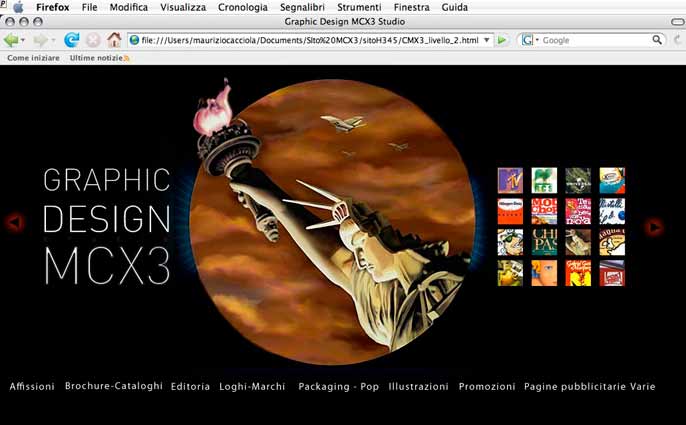Select the orange face illustration thumbnail
The height and width of the screenshot is (425, 686).
pos(544,273)
